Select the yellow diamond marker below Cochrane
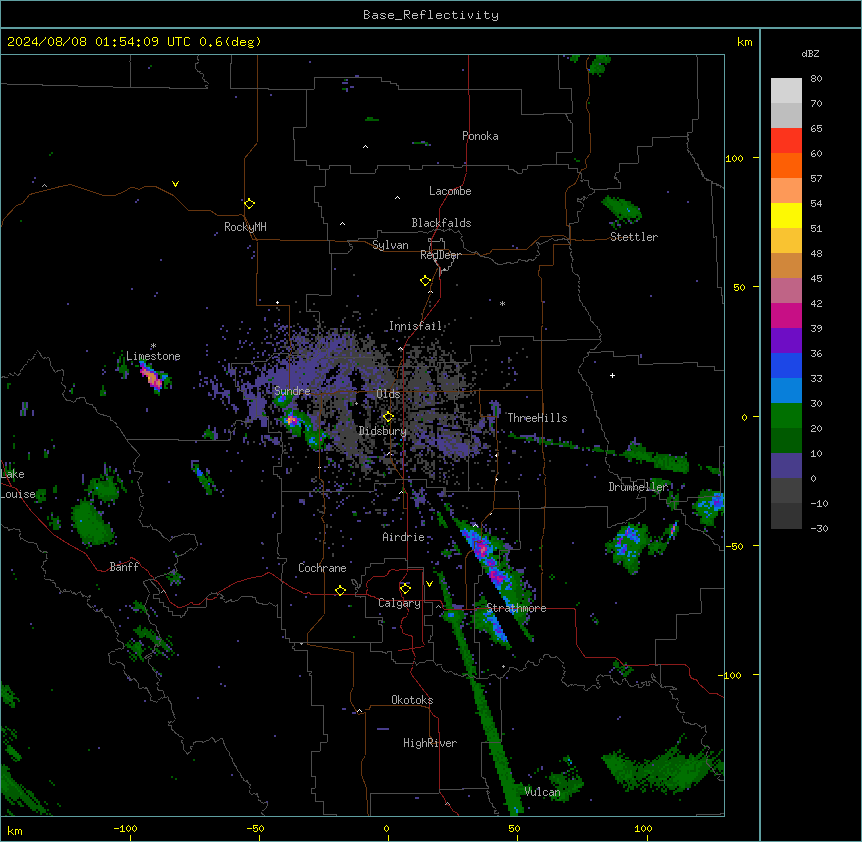 point(340,590)
